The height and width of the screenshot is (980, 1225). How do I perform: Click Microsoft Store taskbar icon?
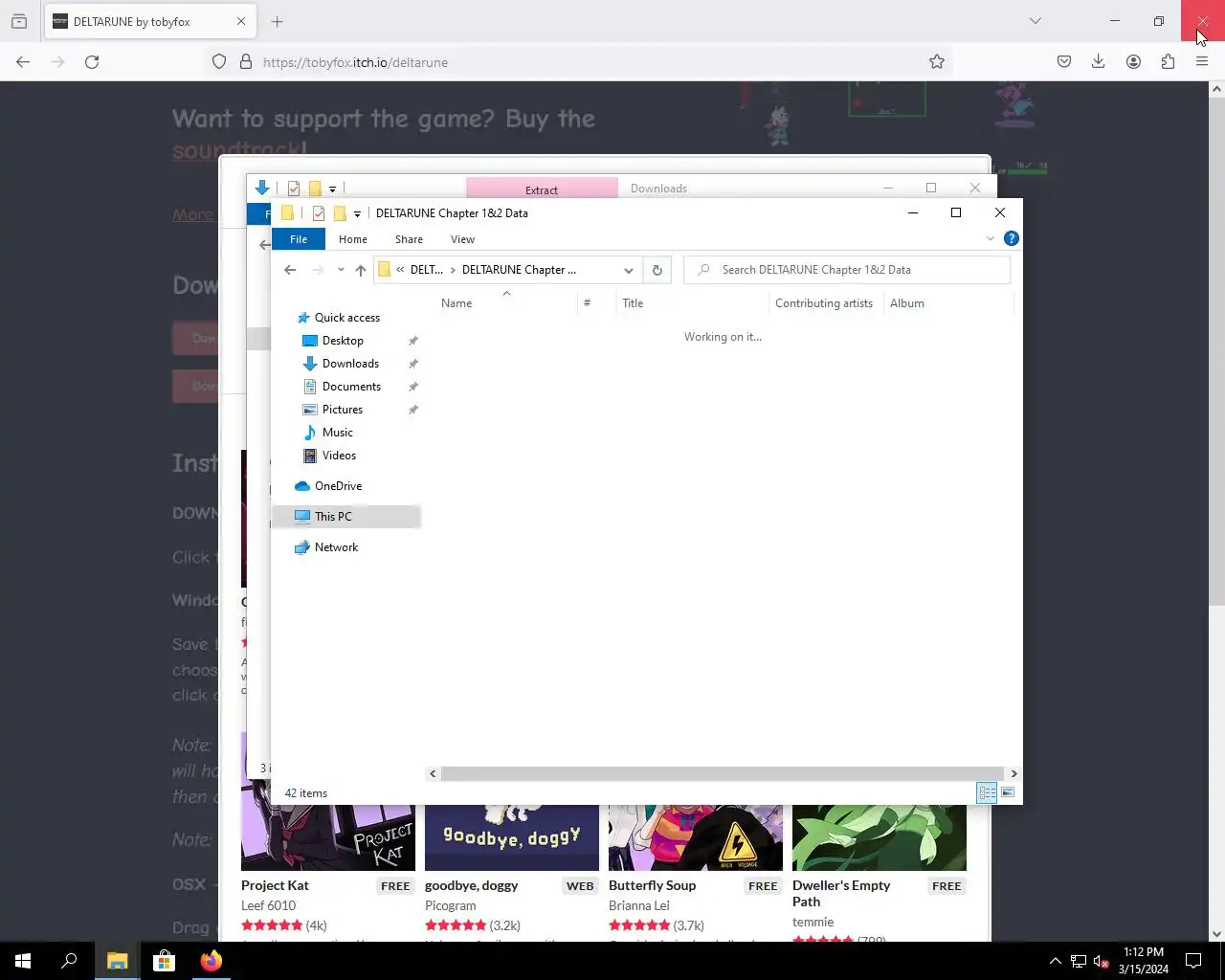pos(164,961)
